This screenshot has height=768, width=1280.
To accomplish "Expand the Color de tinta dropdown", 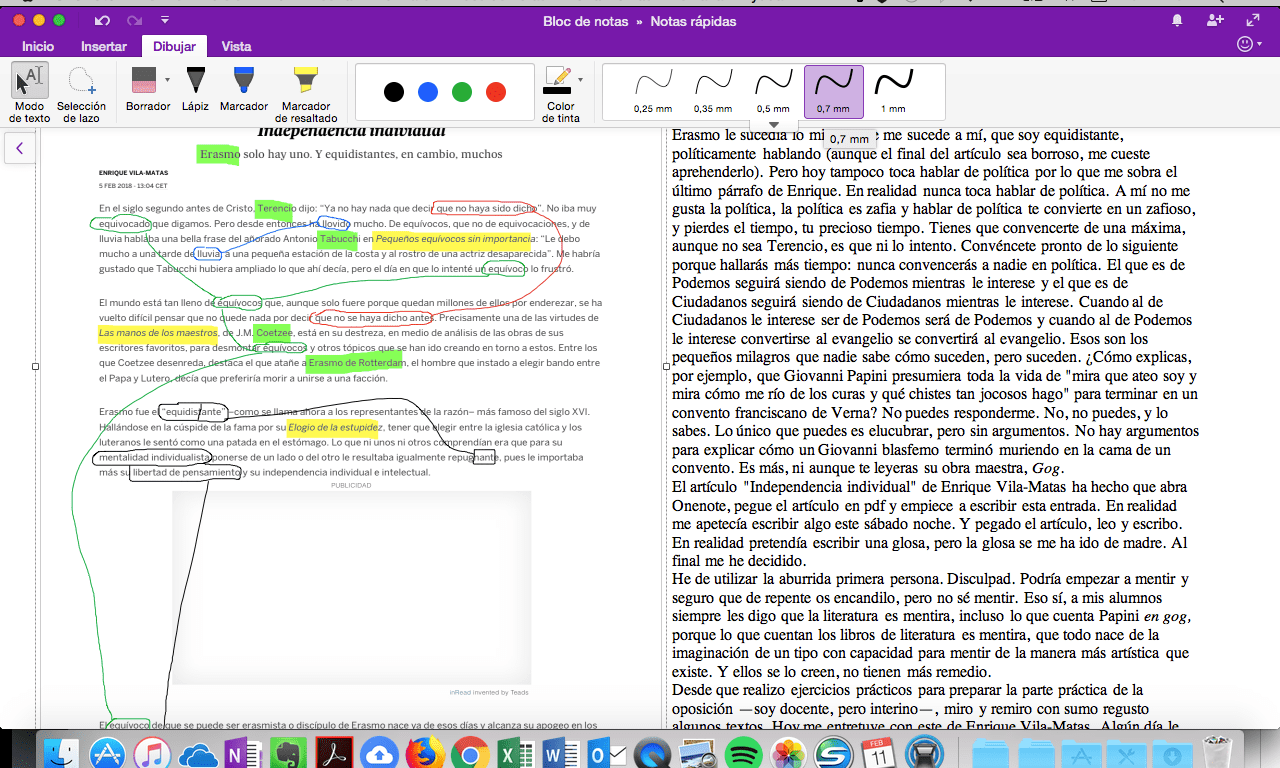I will coord(580,79).
